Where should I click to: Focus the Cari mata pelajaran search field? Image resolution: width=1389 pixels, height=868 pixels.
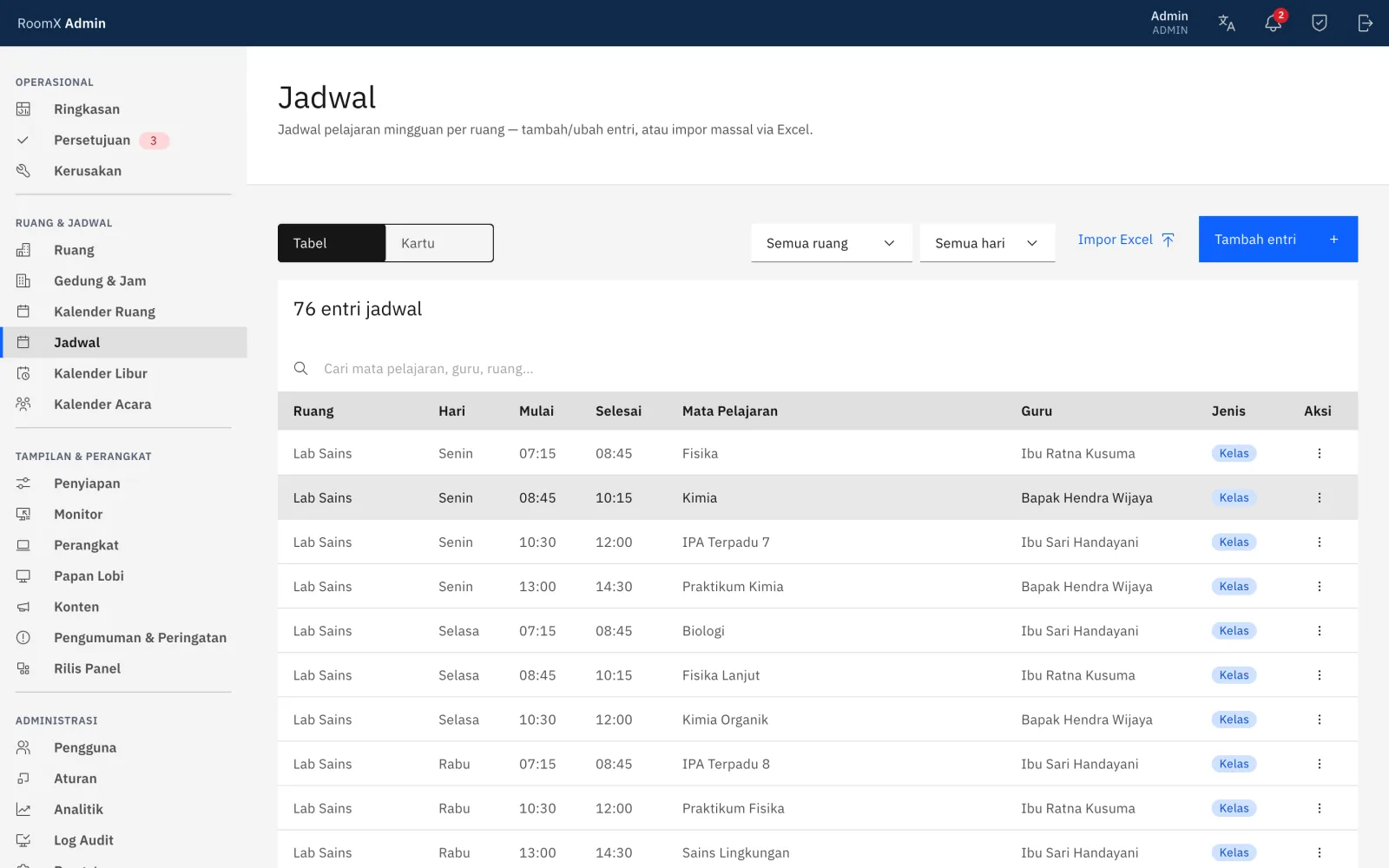818,369
